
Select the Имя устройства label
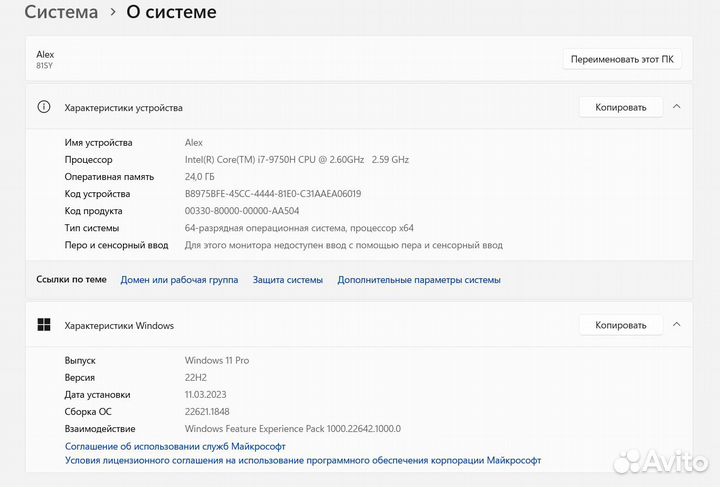tap(98, 143)
